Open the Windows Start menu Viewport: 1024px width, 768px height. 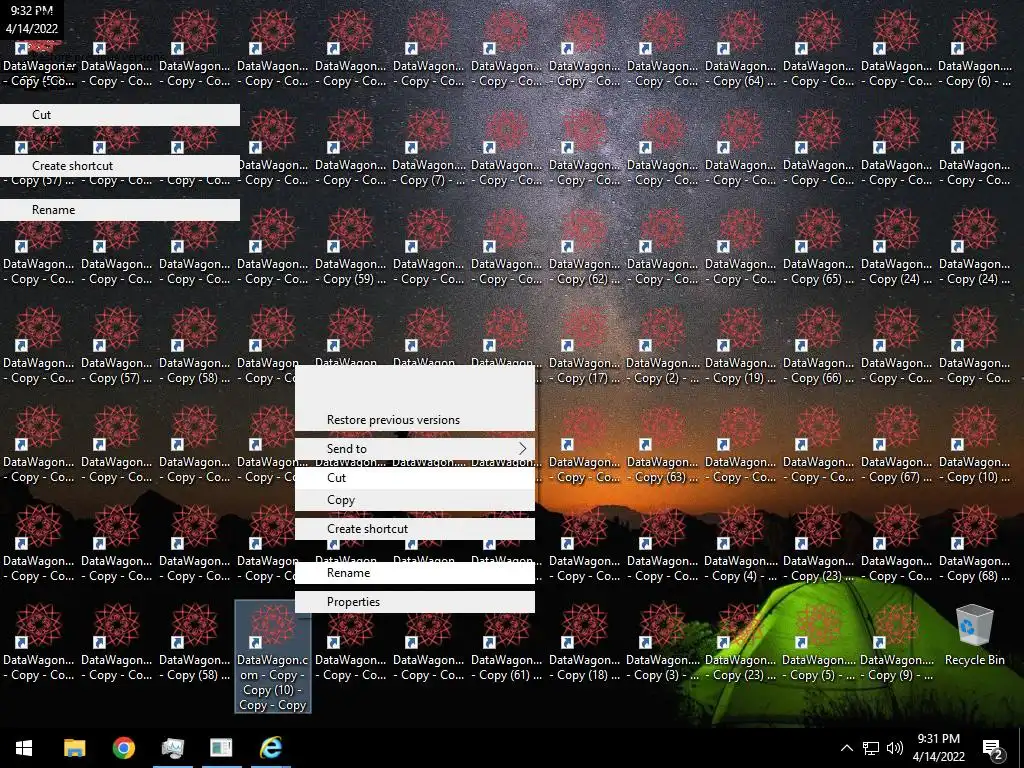click(x=24, y=748)
